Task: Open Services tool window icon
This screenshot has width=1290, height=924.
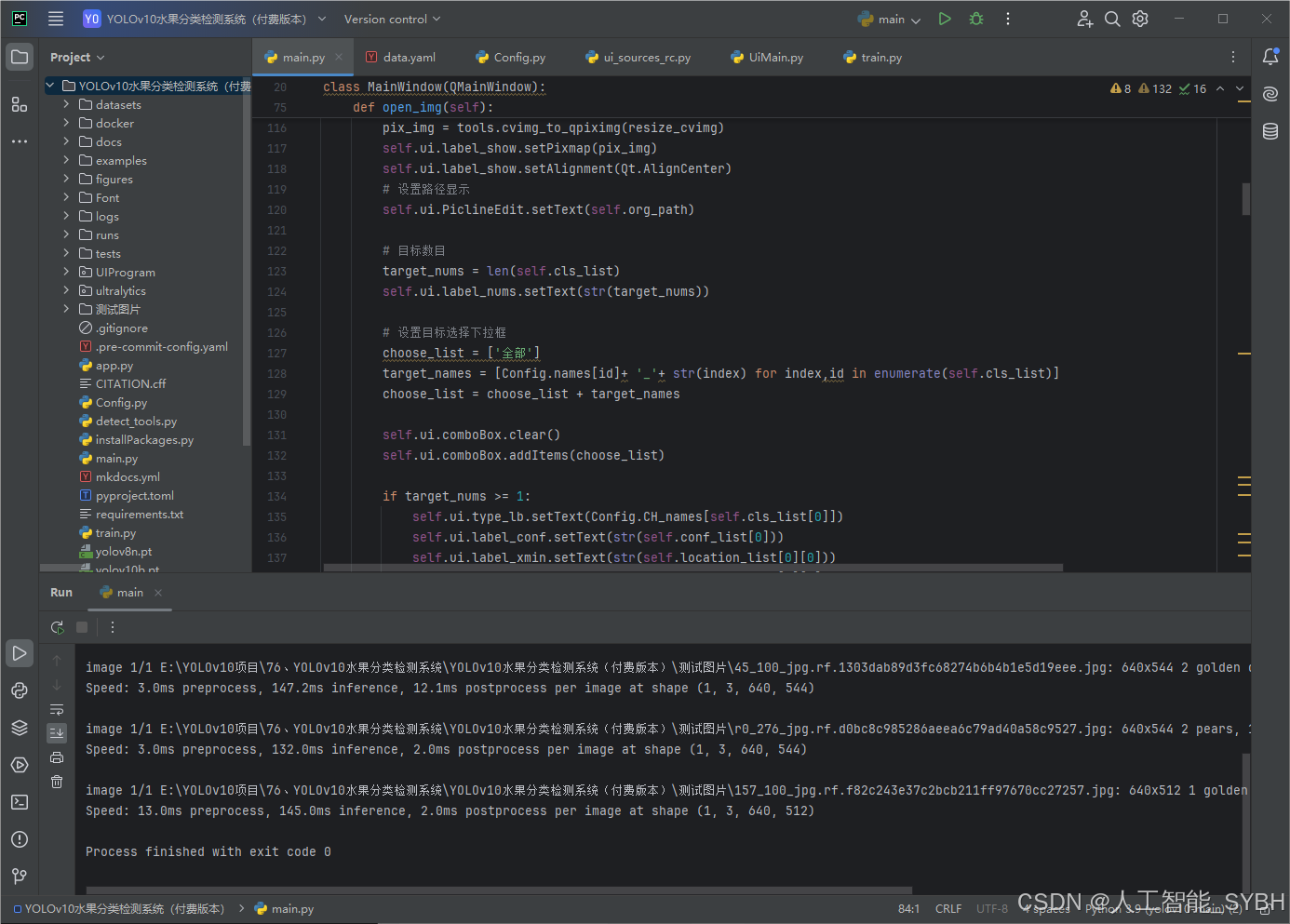Action: point(20,765)
